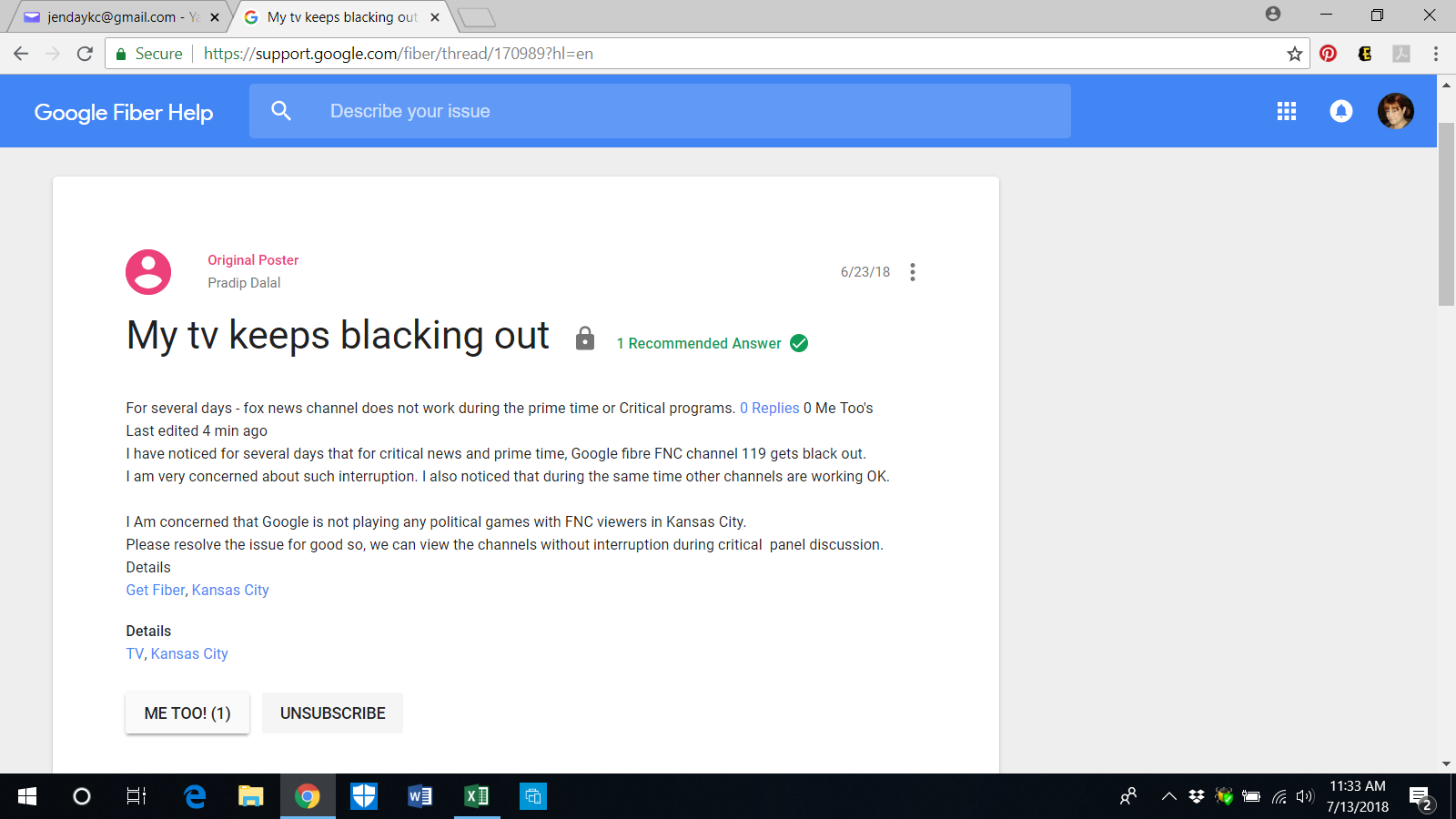Open Windows Defender shield in the taskbar
Image resolution: width=1456 pixels, height=819 pixels.
coord(364,796)
